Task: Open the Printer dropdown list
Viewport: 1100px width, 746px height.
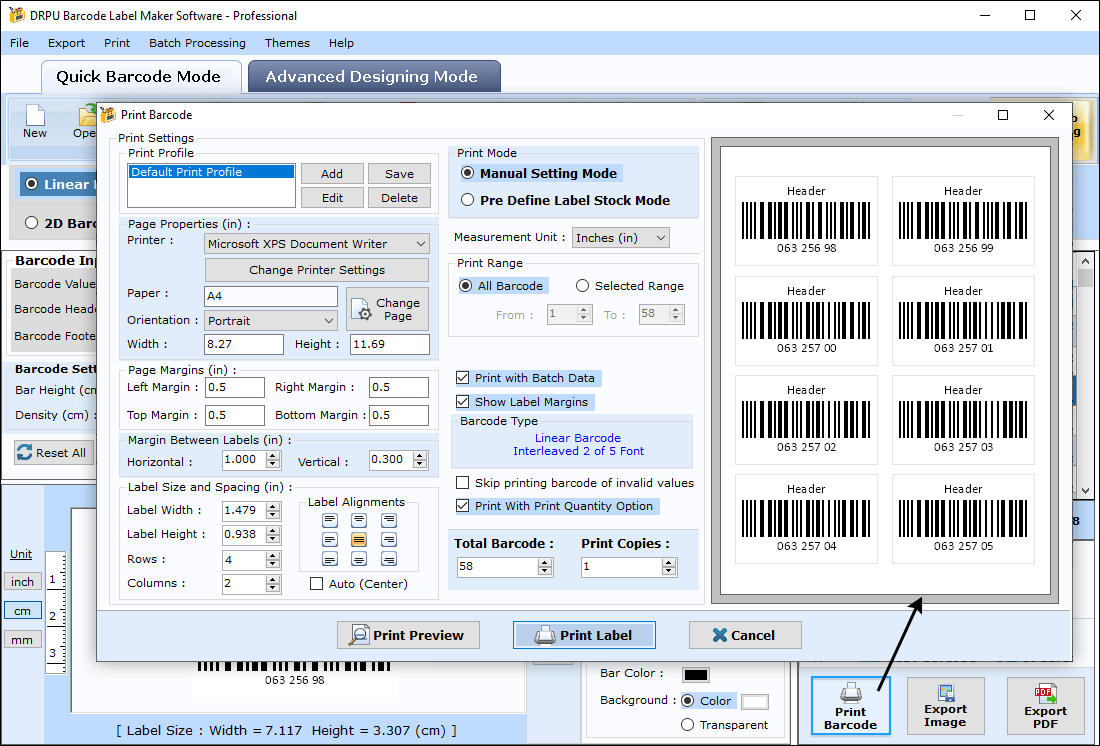Action: [317, 244]
